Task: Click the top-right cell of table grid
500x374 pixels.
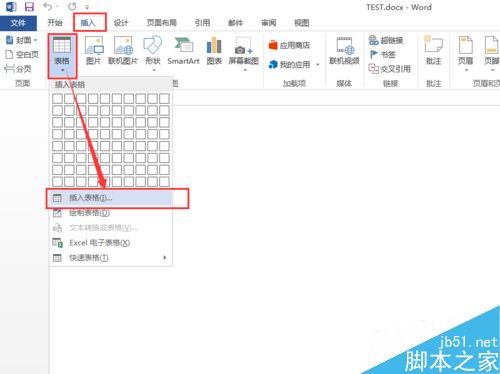Action: coord(164,98)
